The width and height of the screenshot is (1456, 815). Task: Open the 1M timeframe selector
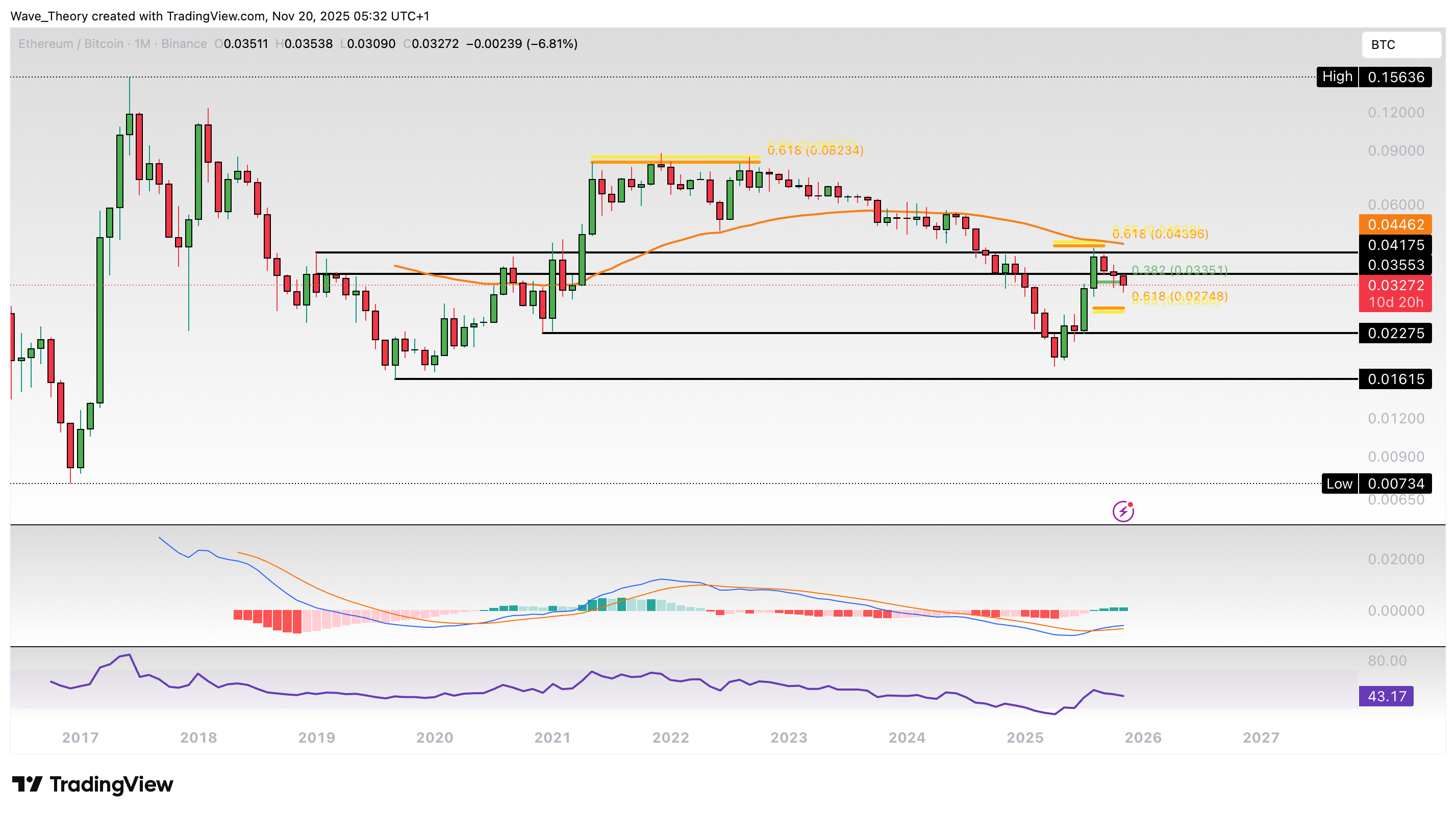142,43
